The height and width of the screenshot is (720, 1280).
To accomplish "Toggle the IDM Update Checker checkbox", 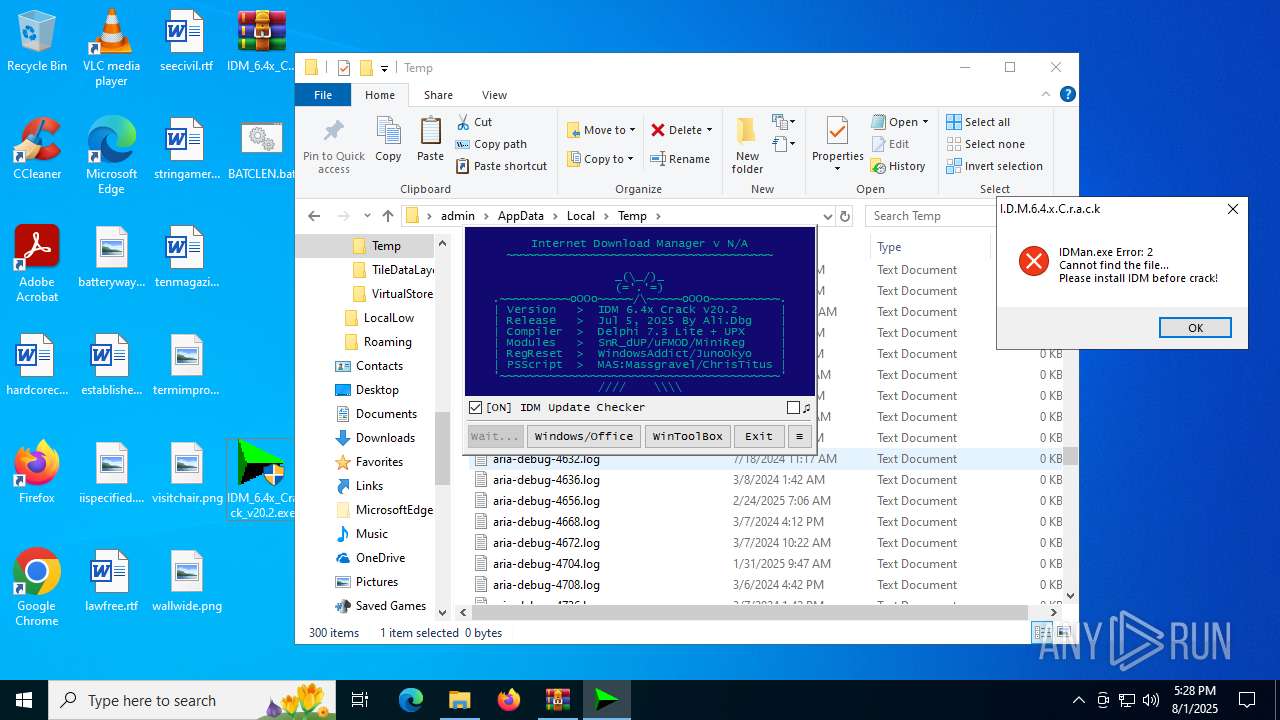I will pyautogui.click(x=476, y=407).
